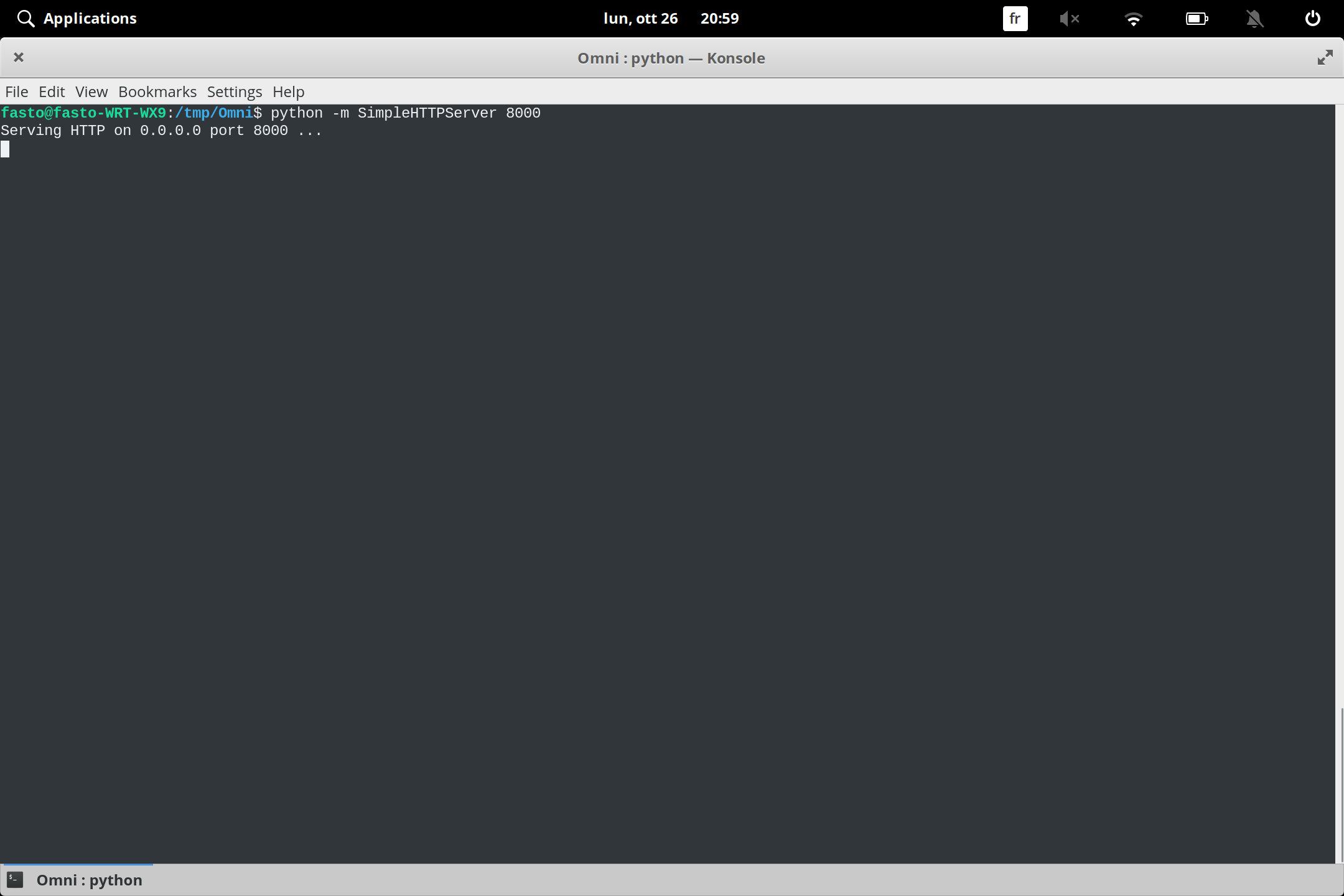Screen dimensions: 1344x896
Task: Enable notifications via the crossed bell icon
Action: (x=1254, y=18)
